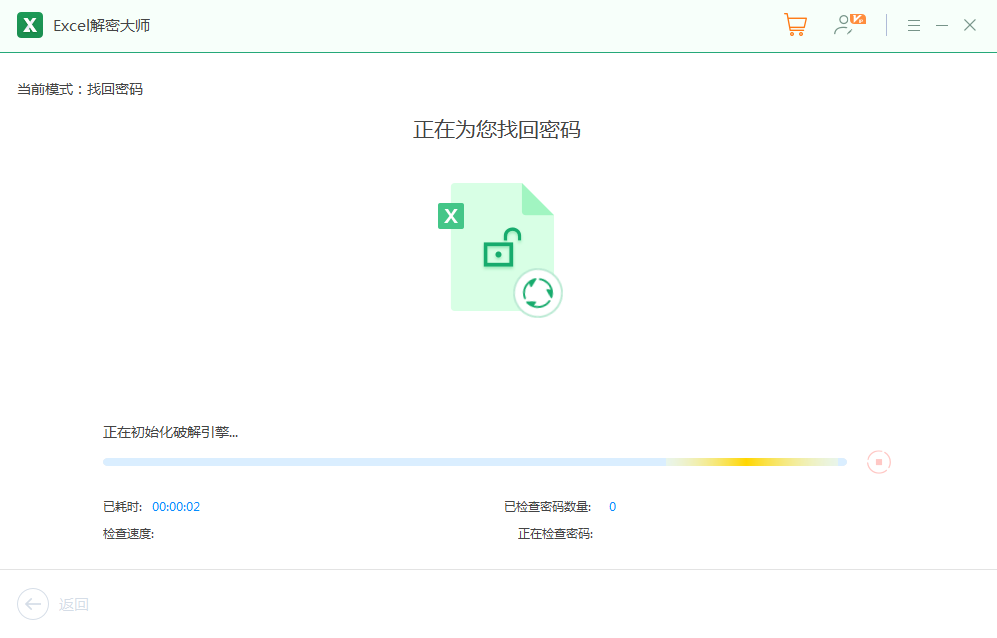Click the green Excel app logo
997x638 pixels.
(30, 25)
